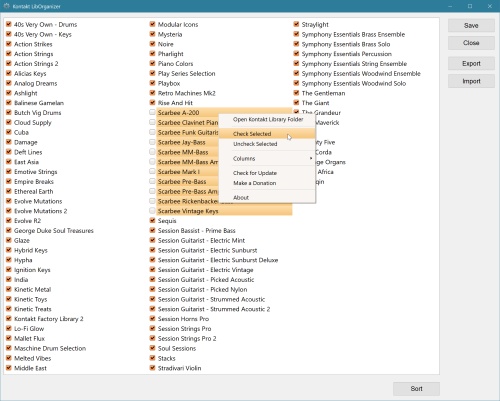Select Symphony Essentials Percussion entry
500x401 pixels.
click(x=347, y=54)
